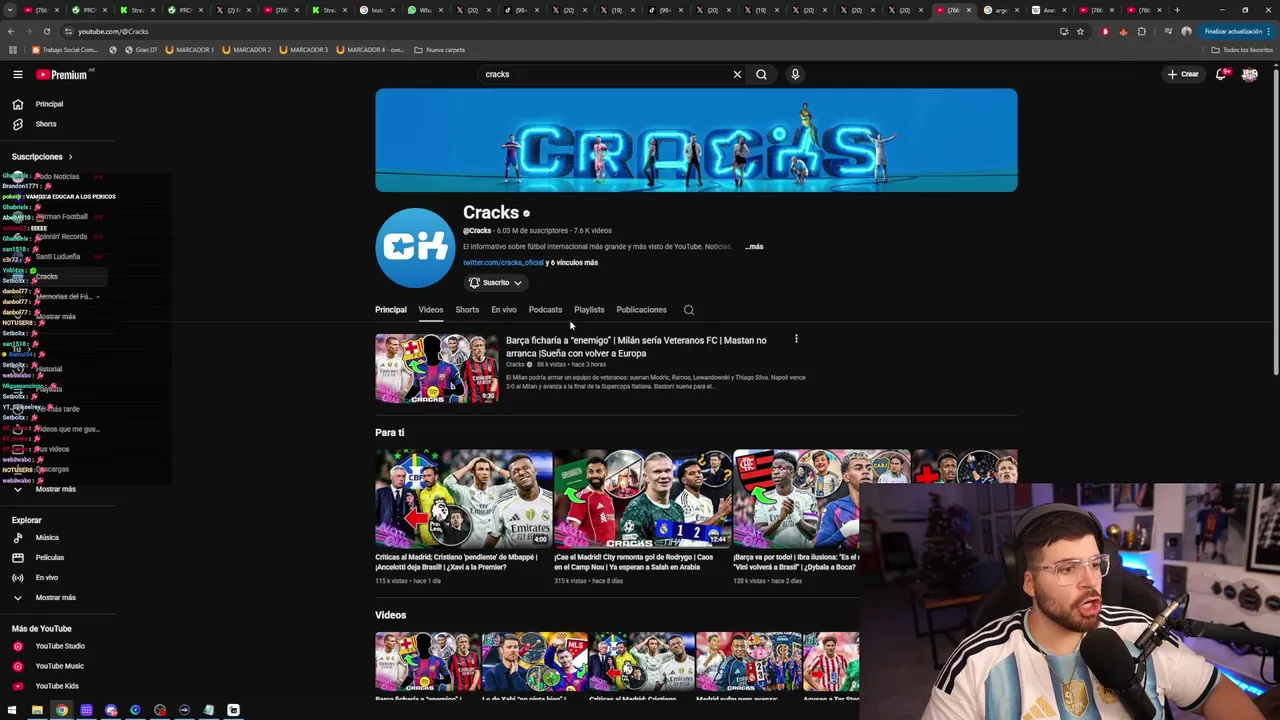Click the youtube.com/@Cracks address bar

560,31
